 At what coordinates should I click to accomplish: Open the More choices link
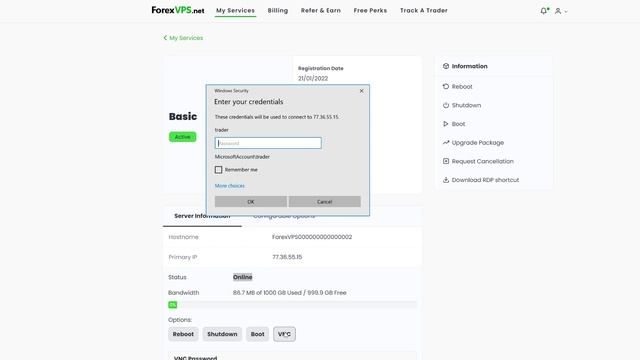coord(229,186)
